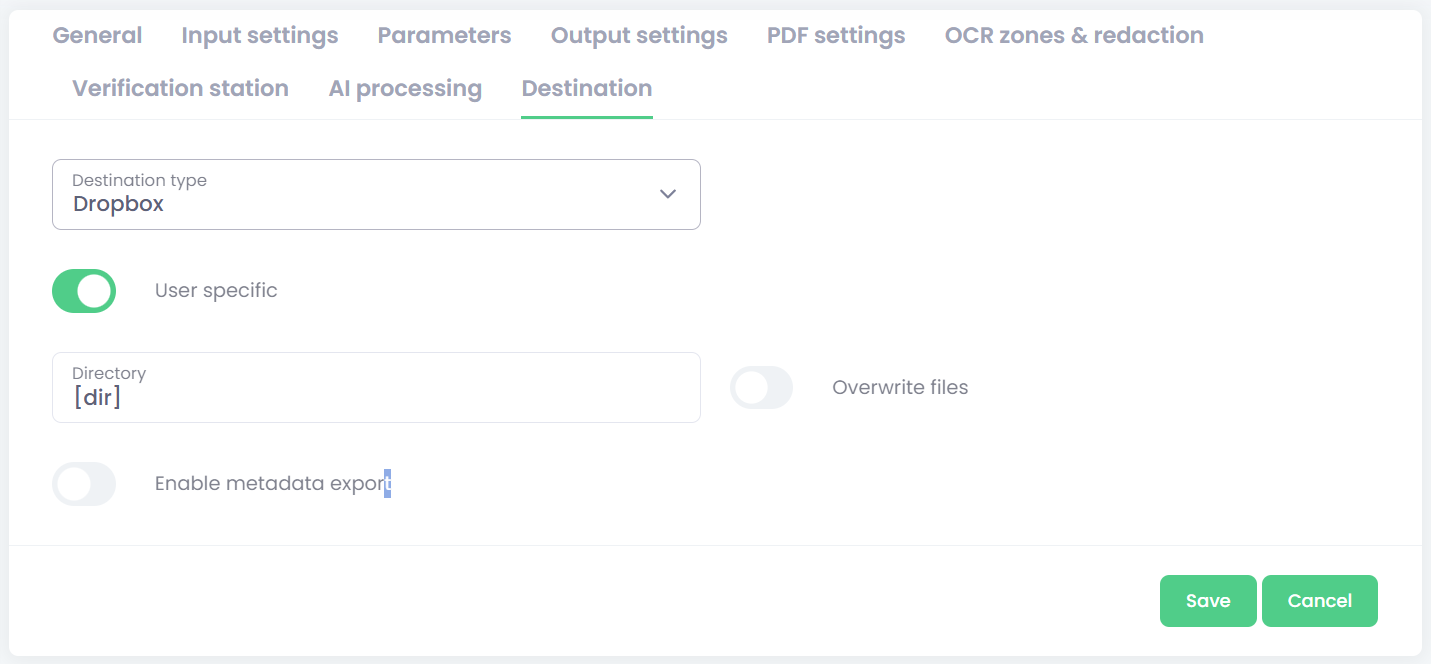Open the Input settings tab
The image size is (1431, 664).
pos(260,36)
